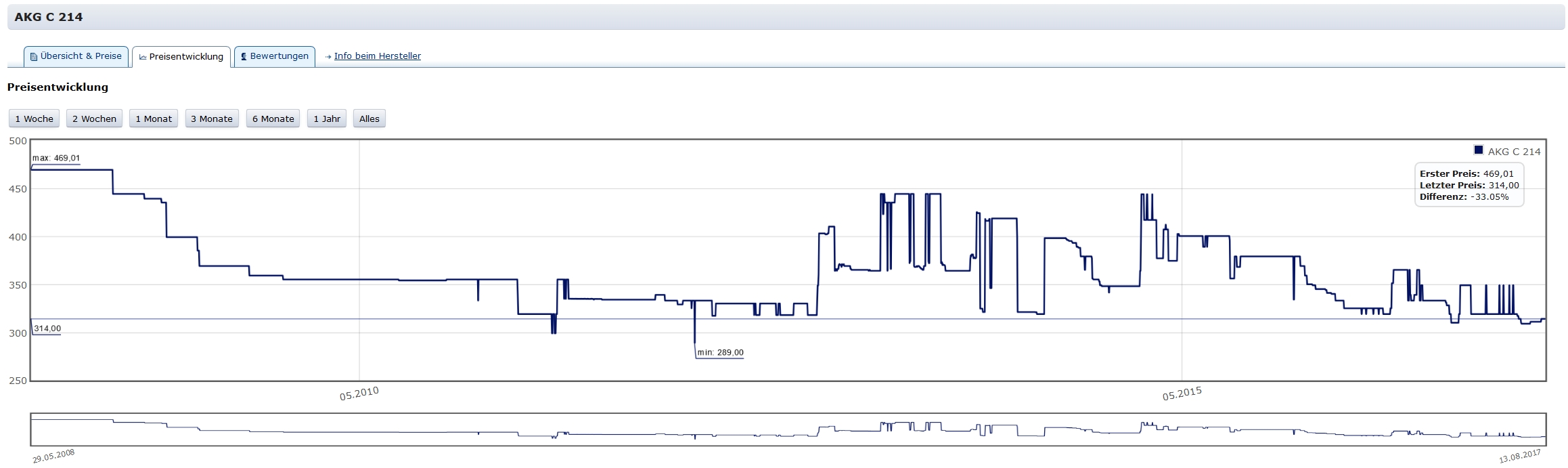
Task: Pick the 6 Monate range button
Action: (273, 119)
